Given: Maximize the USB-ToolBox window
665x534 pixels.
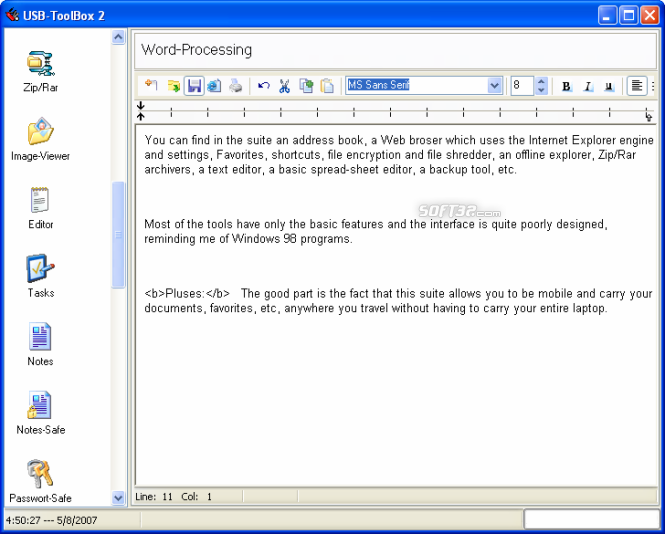Looking at the screenshot, I should pyautogui.click(x=629, y=15).
